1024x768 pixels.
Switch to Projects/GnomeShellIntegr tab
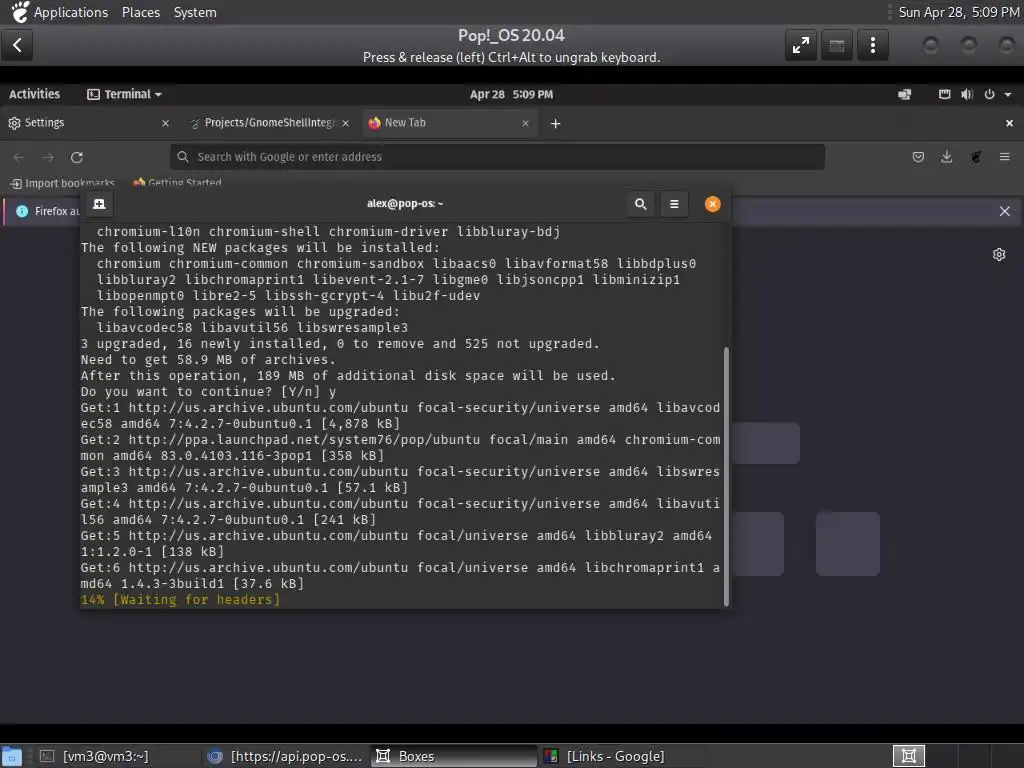270,123
